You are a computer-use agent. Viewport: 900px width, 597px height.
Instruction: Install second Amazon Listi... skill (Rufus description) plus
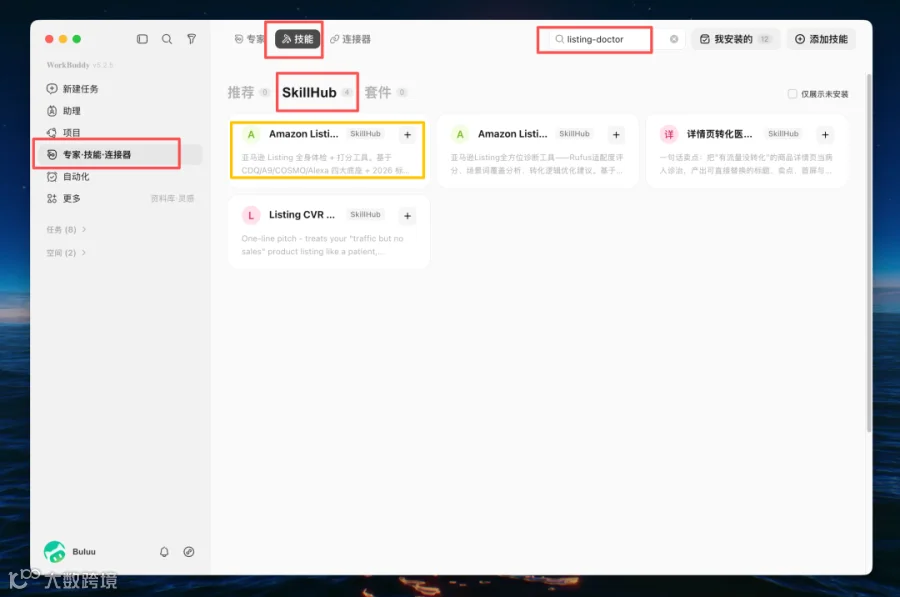click(x=616, y=135)
